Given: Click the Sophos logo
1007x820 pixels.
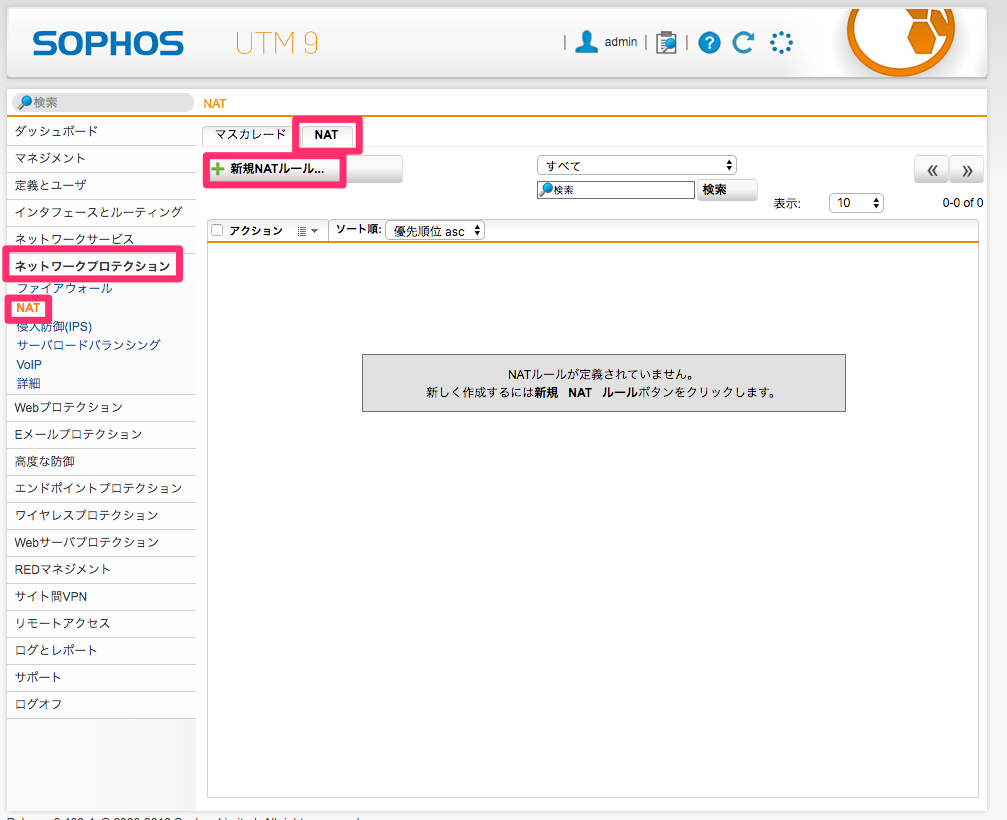Looking at the screenshot, I should pos(109,43).
